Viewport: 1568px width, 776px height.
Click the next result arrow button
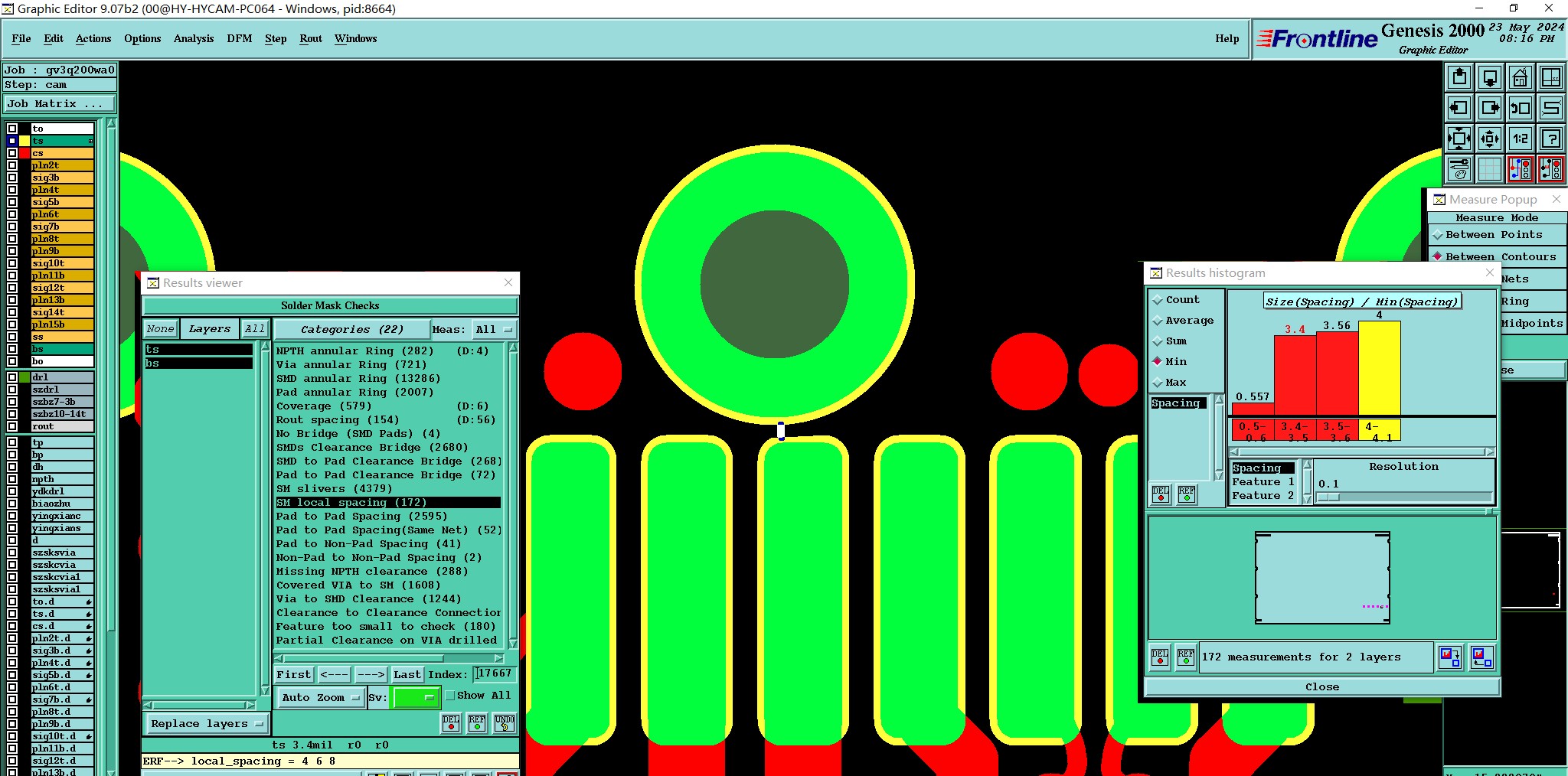[371, 674]
